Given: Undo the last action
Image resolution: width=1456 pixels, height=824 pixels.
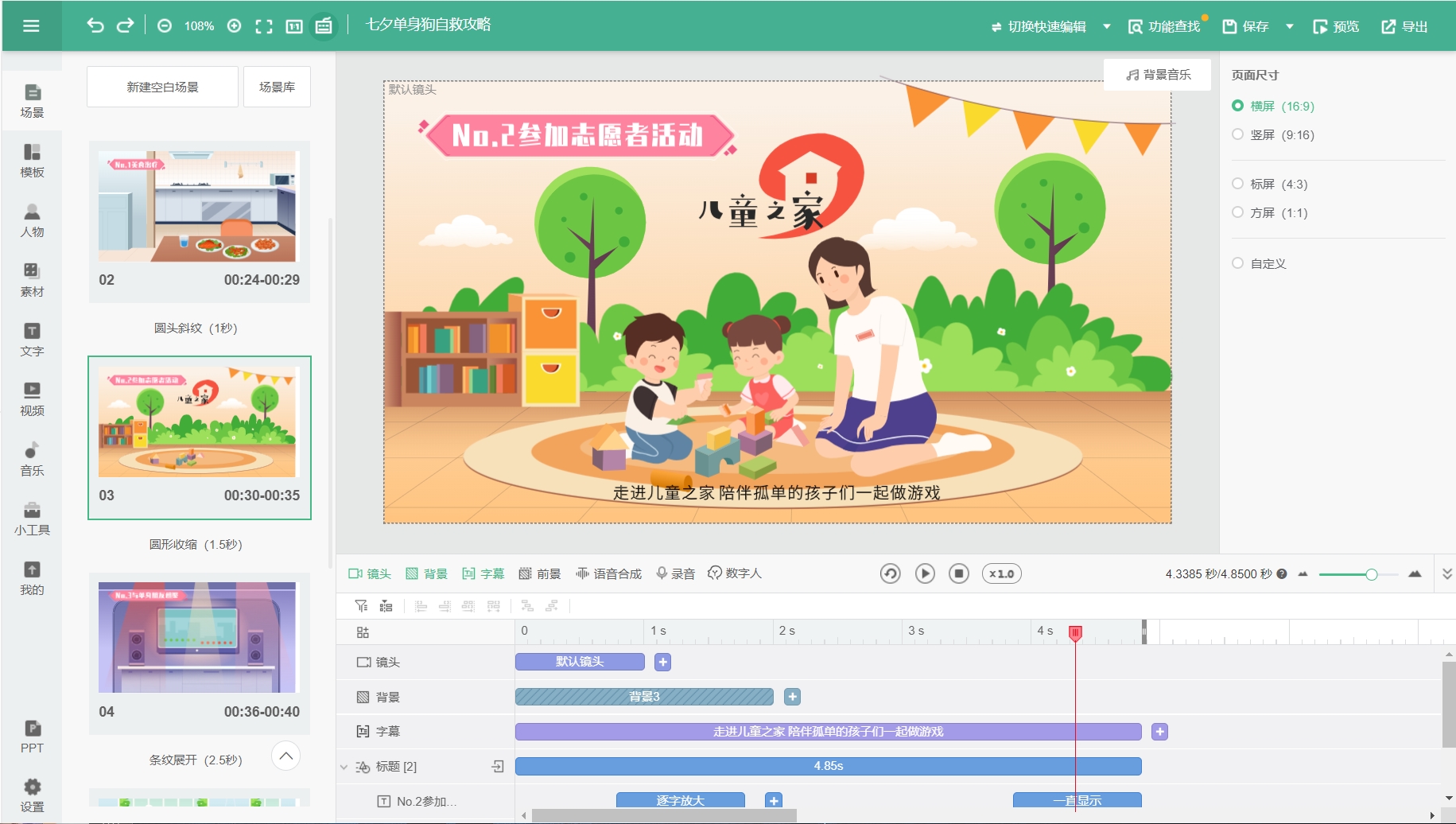Looking at the screenshot, I should (95, 25).
